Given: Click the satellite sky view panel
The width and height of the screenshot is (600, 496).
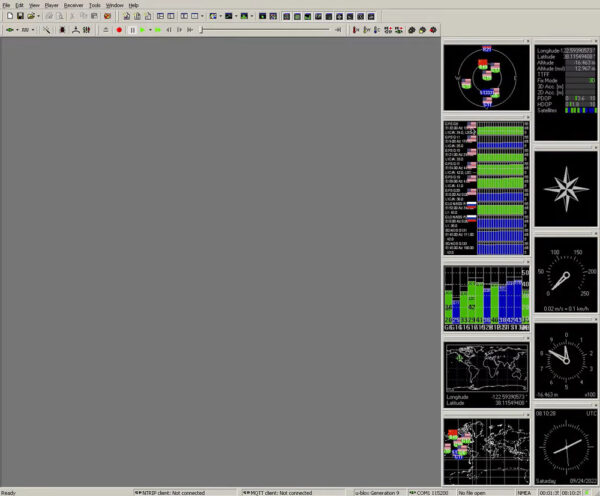Looking at the screenshot, I should tap(486, 80).
